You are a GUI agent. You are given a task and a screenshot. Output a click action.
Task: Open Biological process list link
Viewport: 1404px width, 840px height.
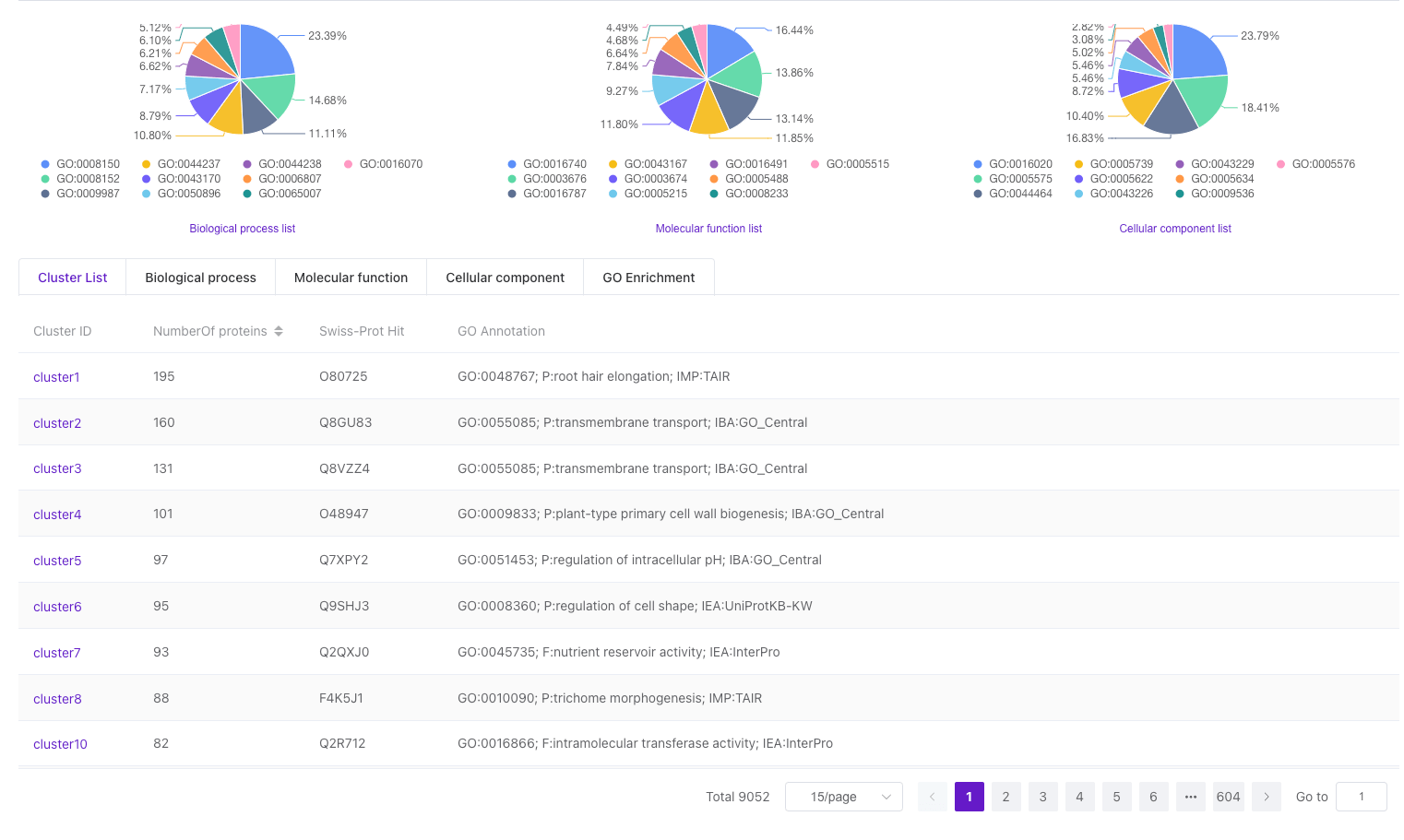coord(242,229)
